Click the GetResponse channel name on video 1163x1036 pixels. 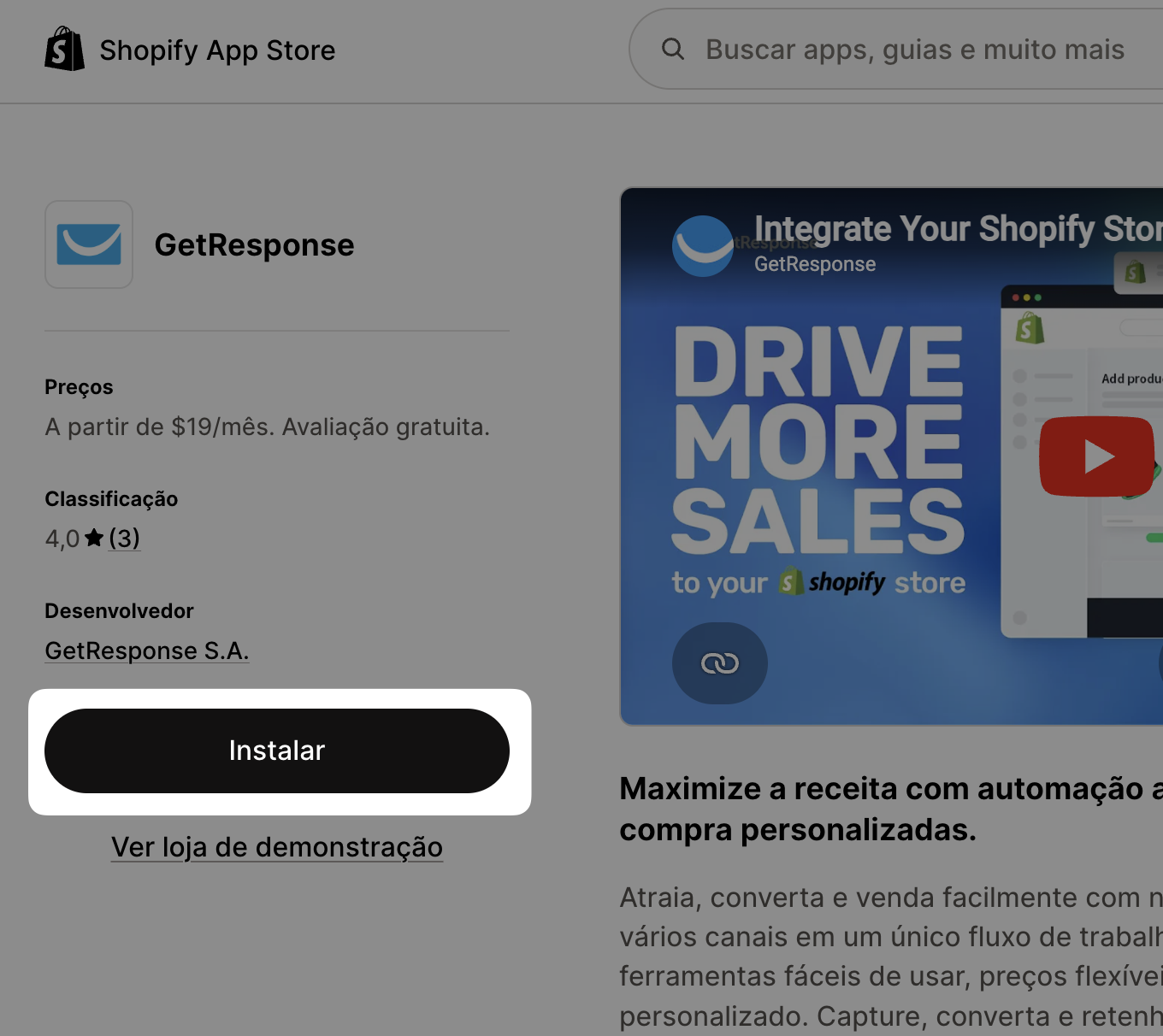(815, 264)
